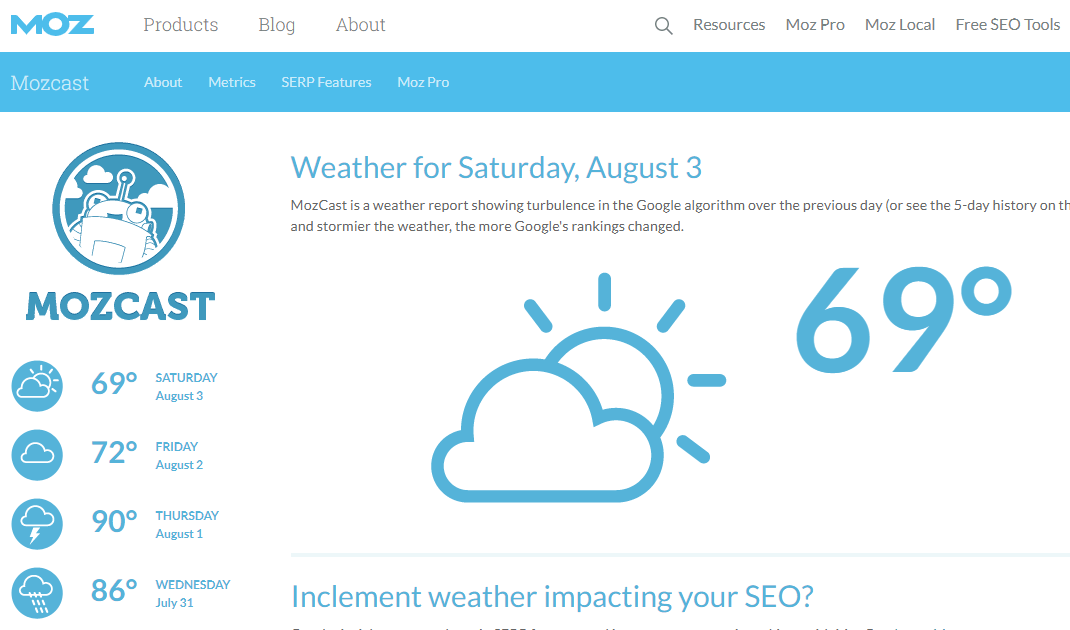Click the Moz Local link
Viewport: 1070px width, 630px height.
[900, 25]
